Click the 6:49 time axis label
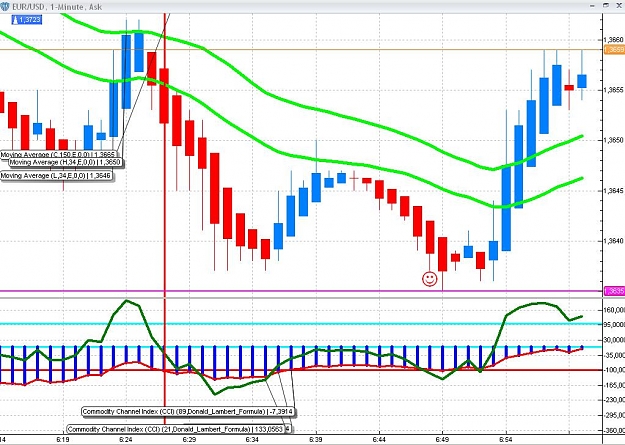625x445 pixels. pyautogui.click(x=442, y=439)
